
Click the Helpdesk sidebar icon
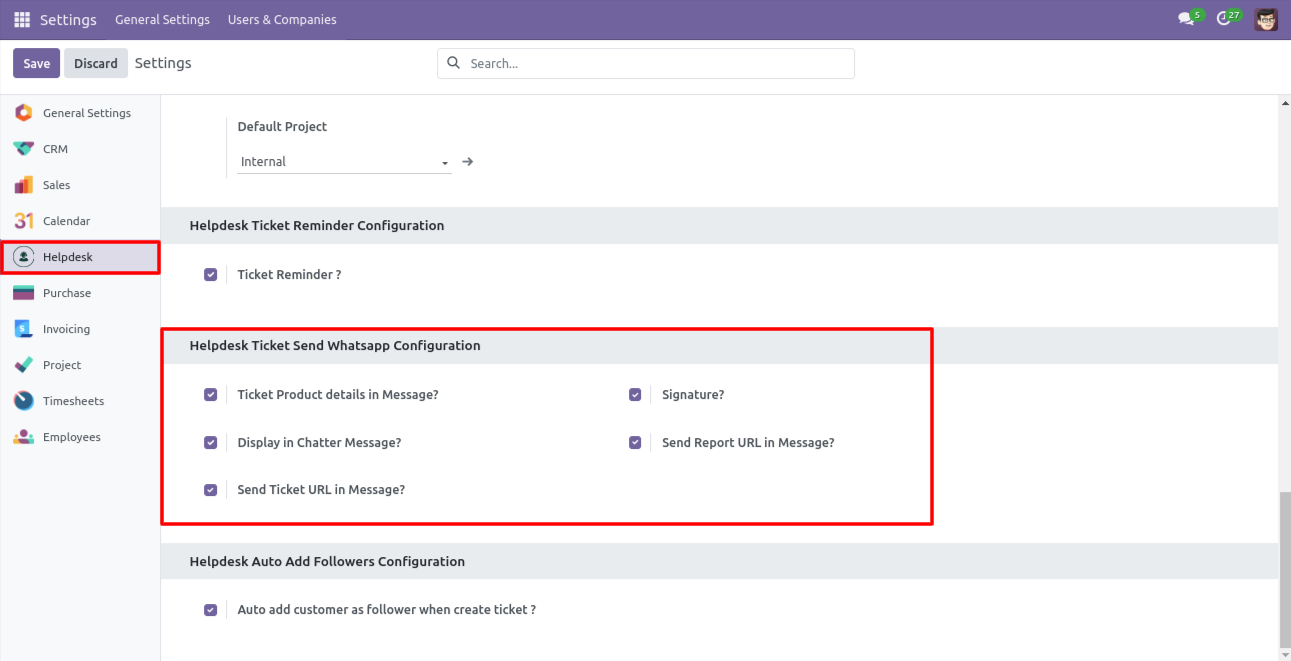point(24,257)
